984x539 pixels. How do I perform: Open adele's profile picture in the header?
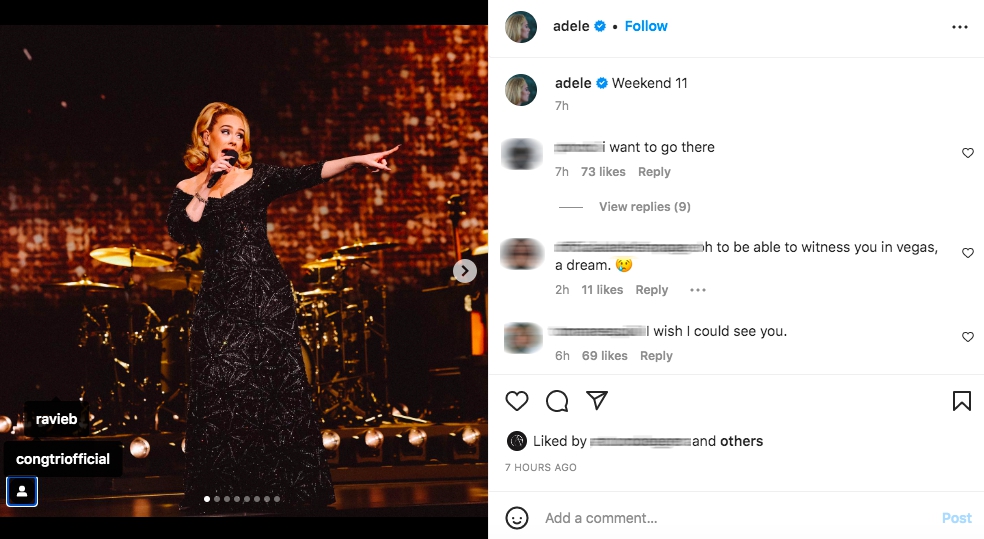[521, 27]
